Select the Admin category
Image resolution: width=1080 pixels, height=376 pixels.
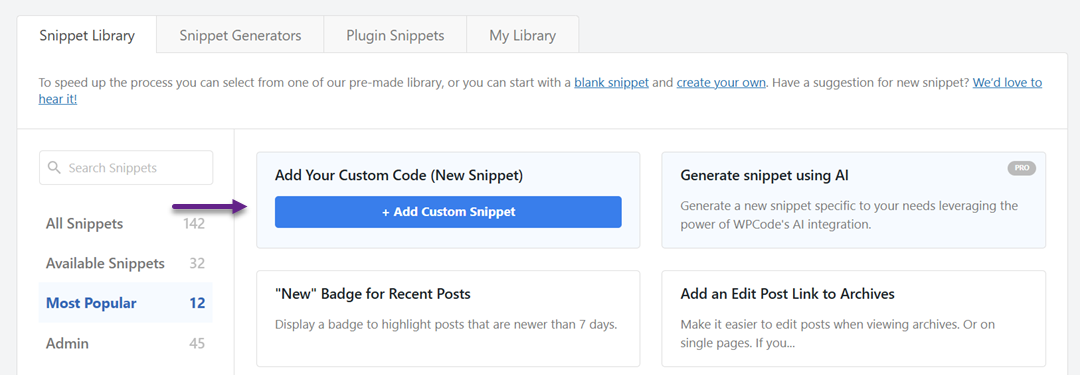pos(125,343)
